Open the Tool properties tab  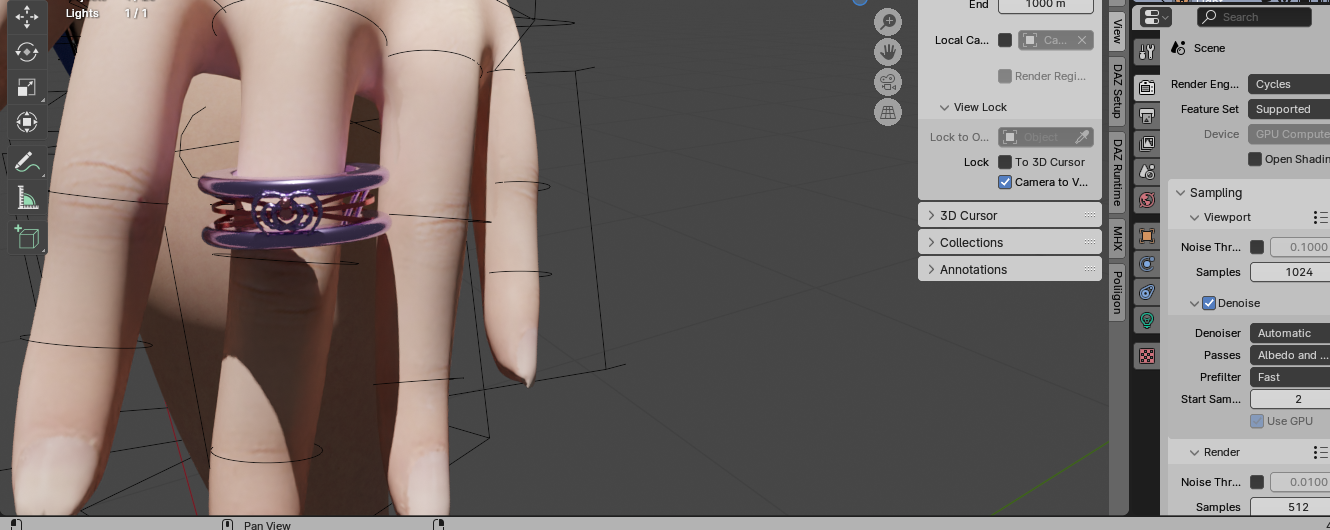click(x=1147, y=51)
